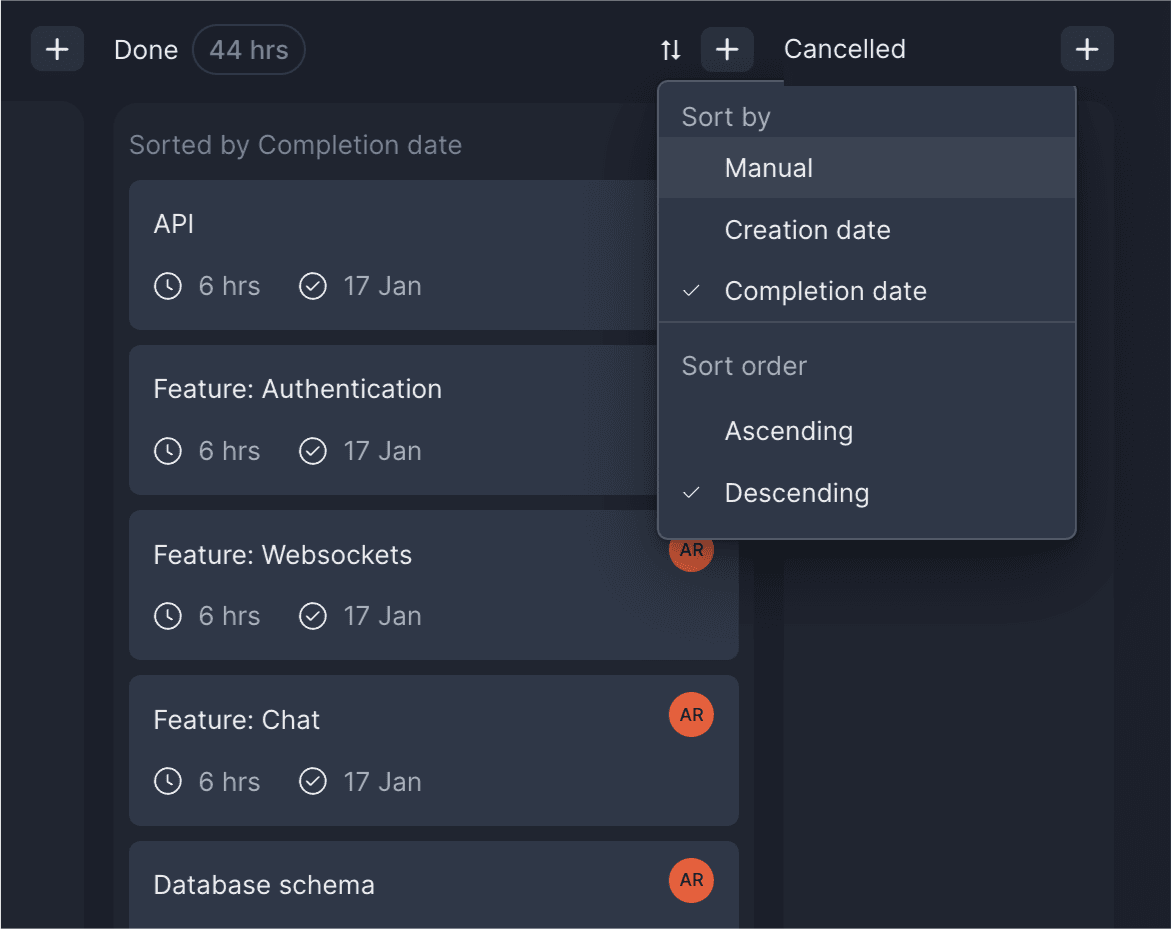The width and height of the screenshot is (1171, 929).
Task: Click AR avatar on Feature: Websockets card
Action: tap(692, 555)
